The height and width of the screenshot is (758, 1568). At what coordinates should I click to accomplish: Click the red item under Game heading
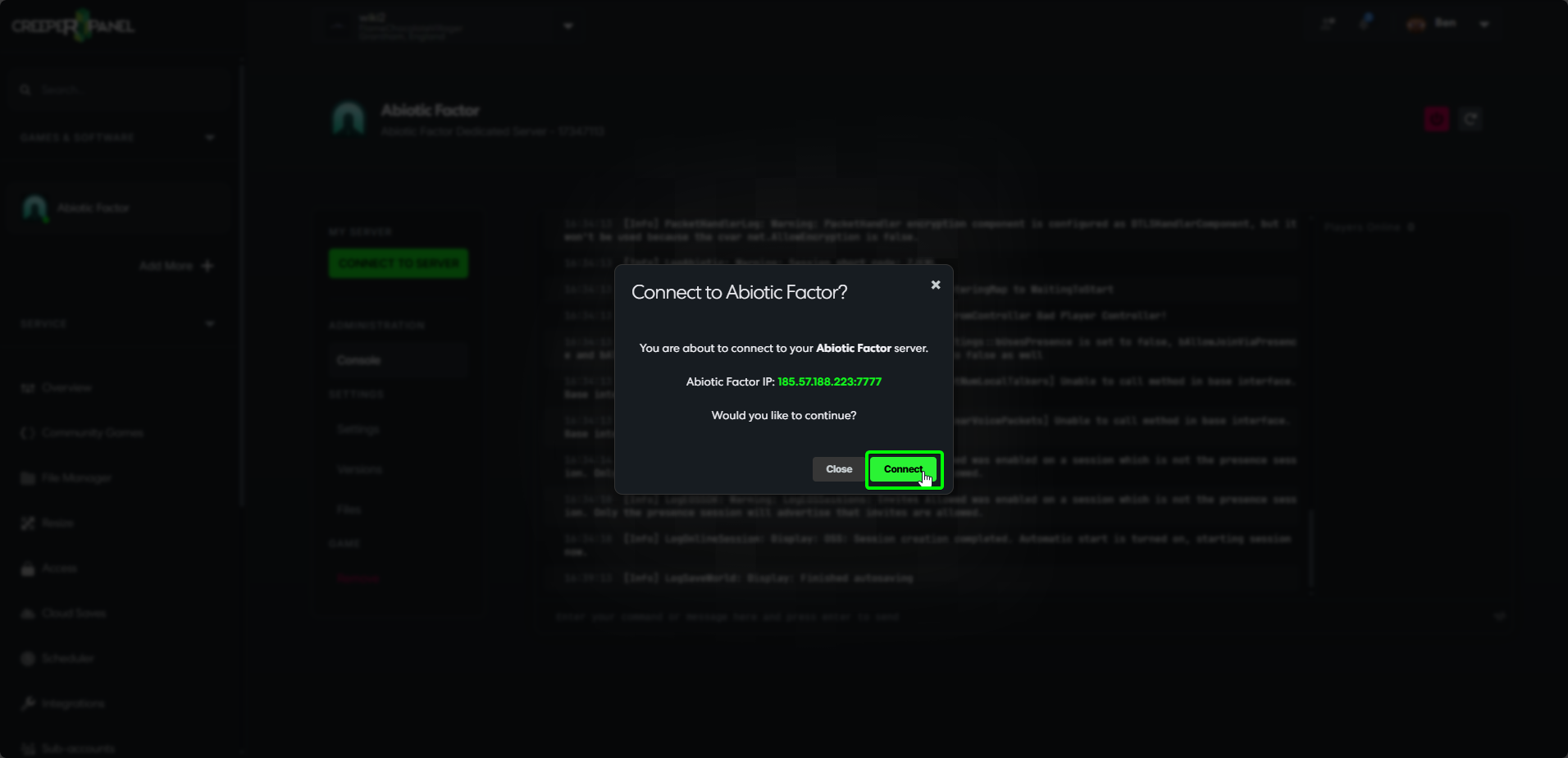tap(358, 578)
